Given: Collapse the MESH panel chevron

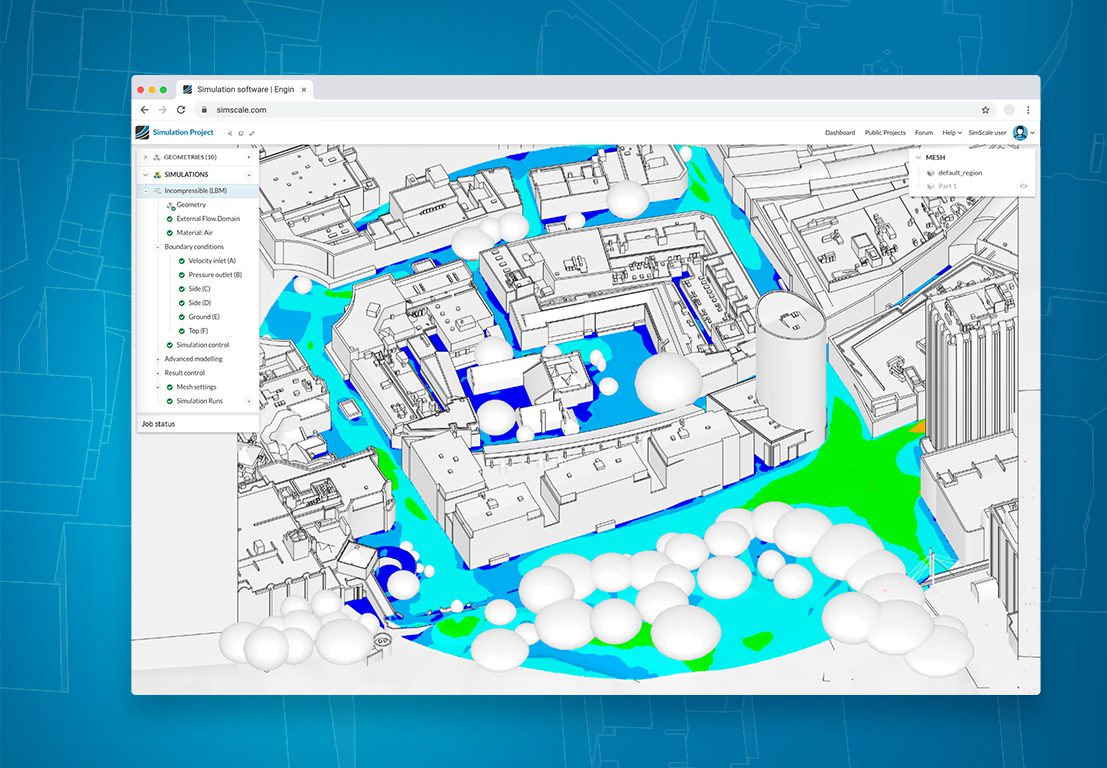Looking at the screenshot, I should 918,157.
